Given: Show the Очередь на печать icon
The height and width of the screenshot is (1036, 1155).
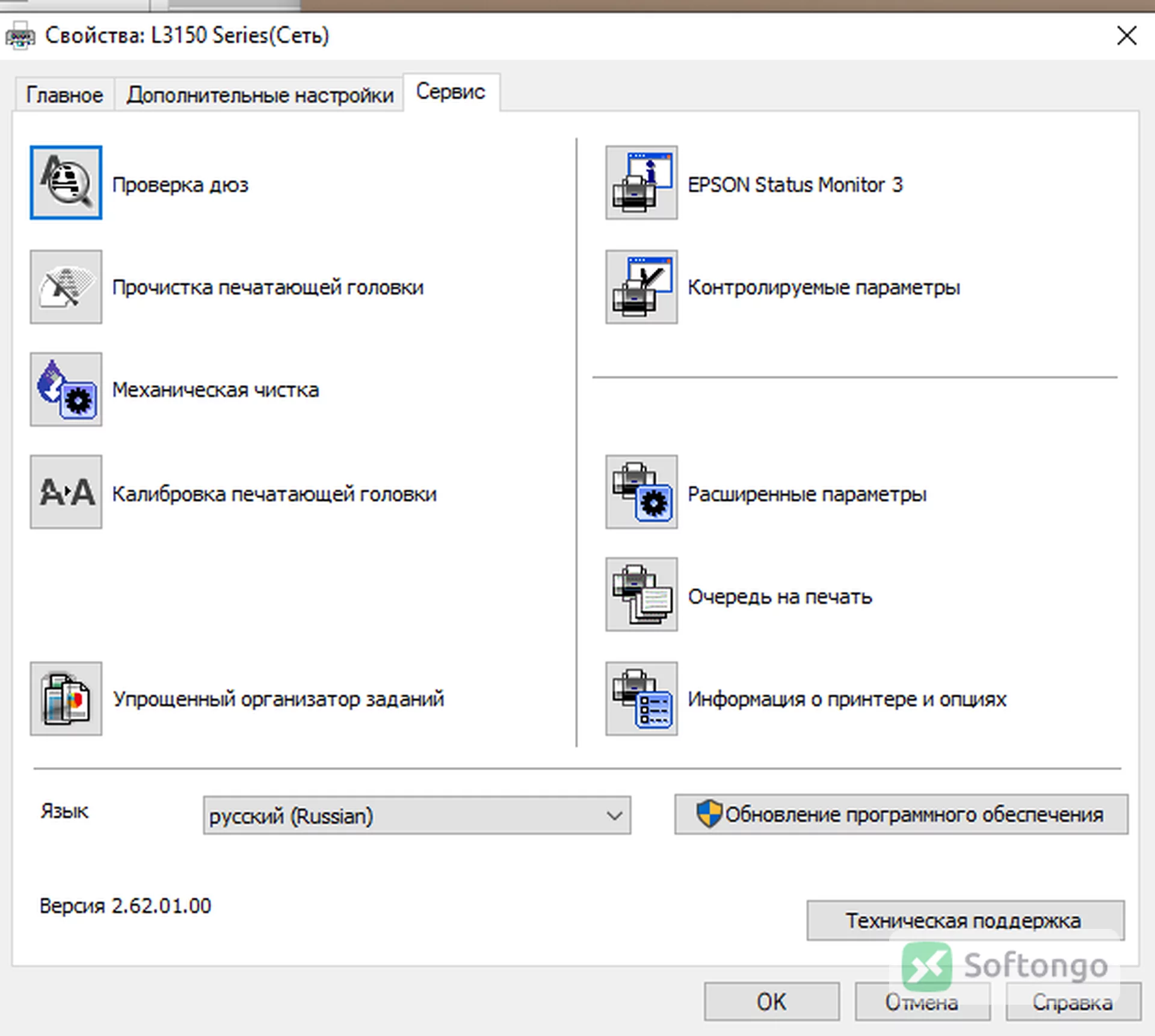Looking at the screenshot, I should pos(641,594).
